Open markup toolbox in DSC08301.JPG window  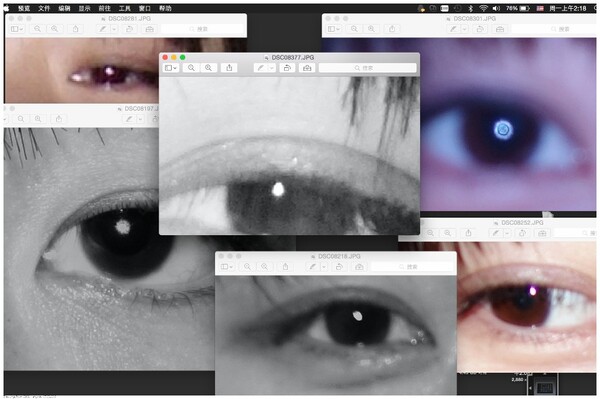click(x=500, y=29)
